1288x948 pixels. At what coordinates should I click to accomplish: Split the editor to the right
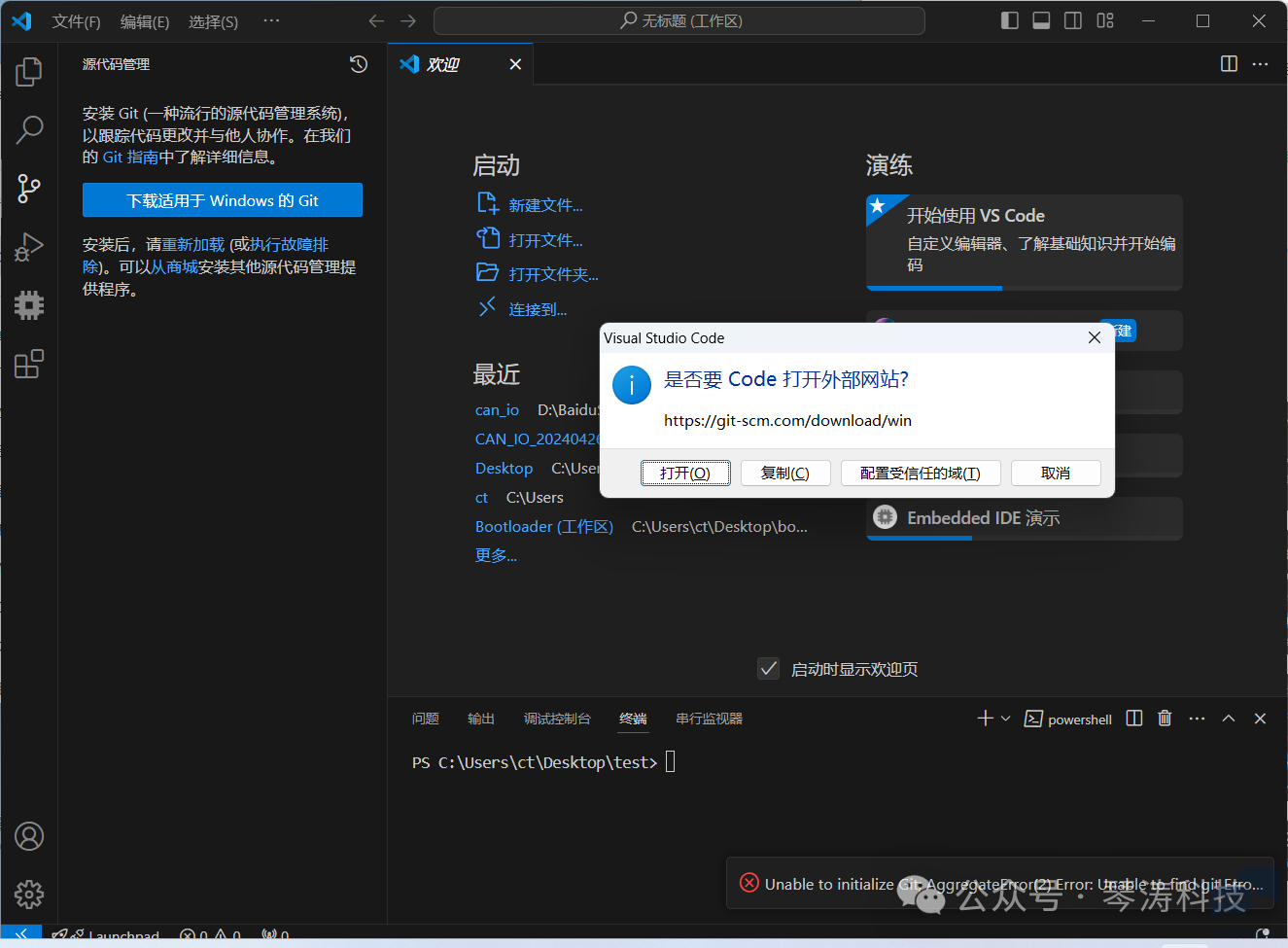pyautogui.click(x=1229, y=64)
